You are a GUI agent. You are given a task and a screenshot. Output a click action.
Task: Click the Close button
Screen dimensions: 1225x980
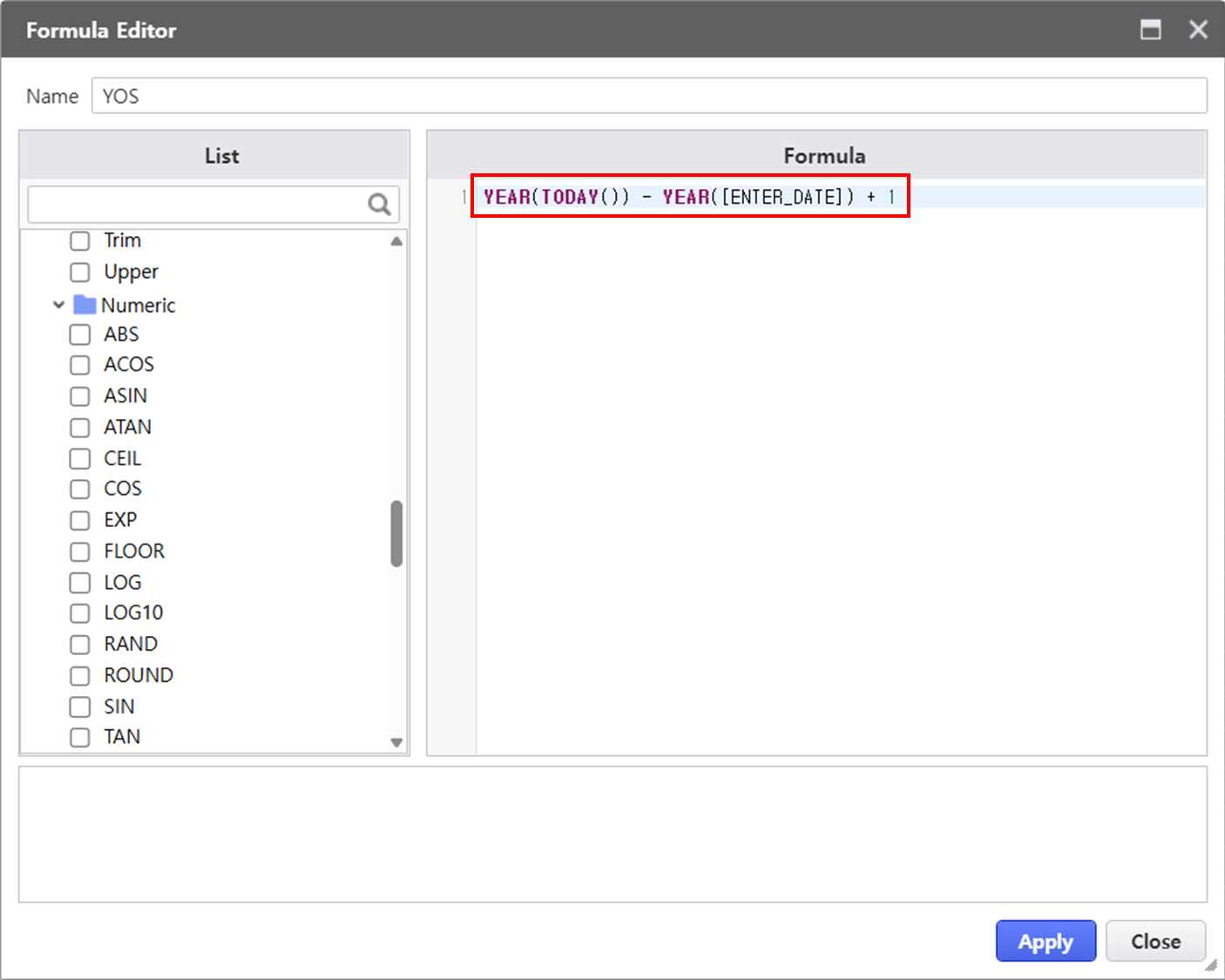click(x=1155, y=941)
